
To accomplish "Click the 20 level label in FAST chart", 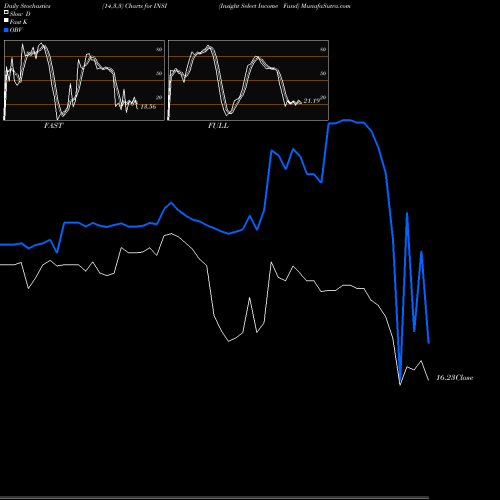I will pos(159,97).
